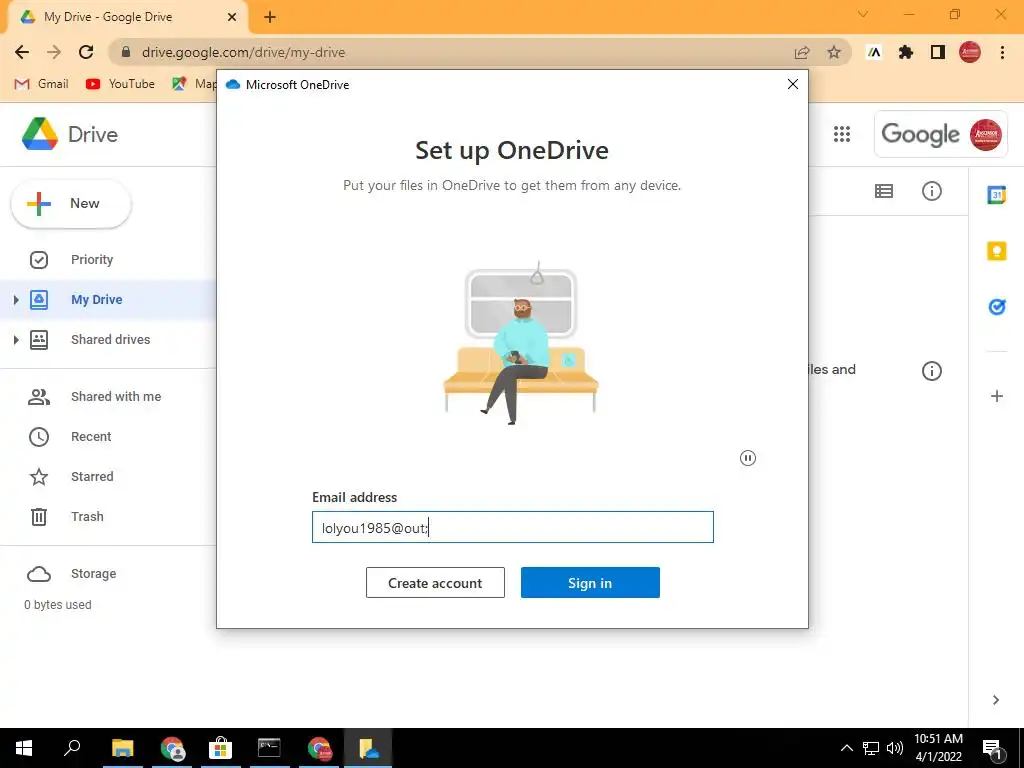Expand the Shared drives tree arrow

pyautogui.click(x=16, y=340)
